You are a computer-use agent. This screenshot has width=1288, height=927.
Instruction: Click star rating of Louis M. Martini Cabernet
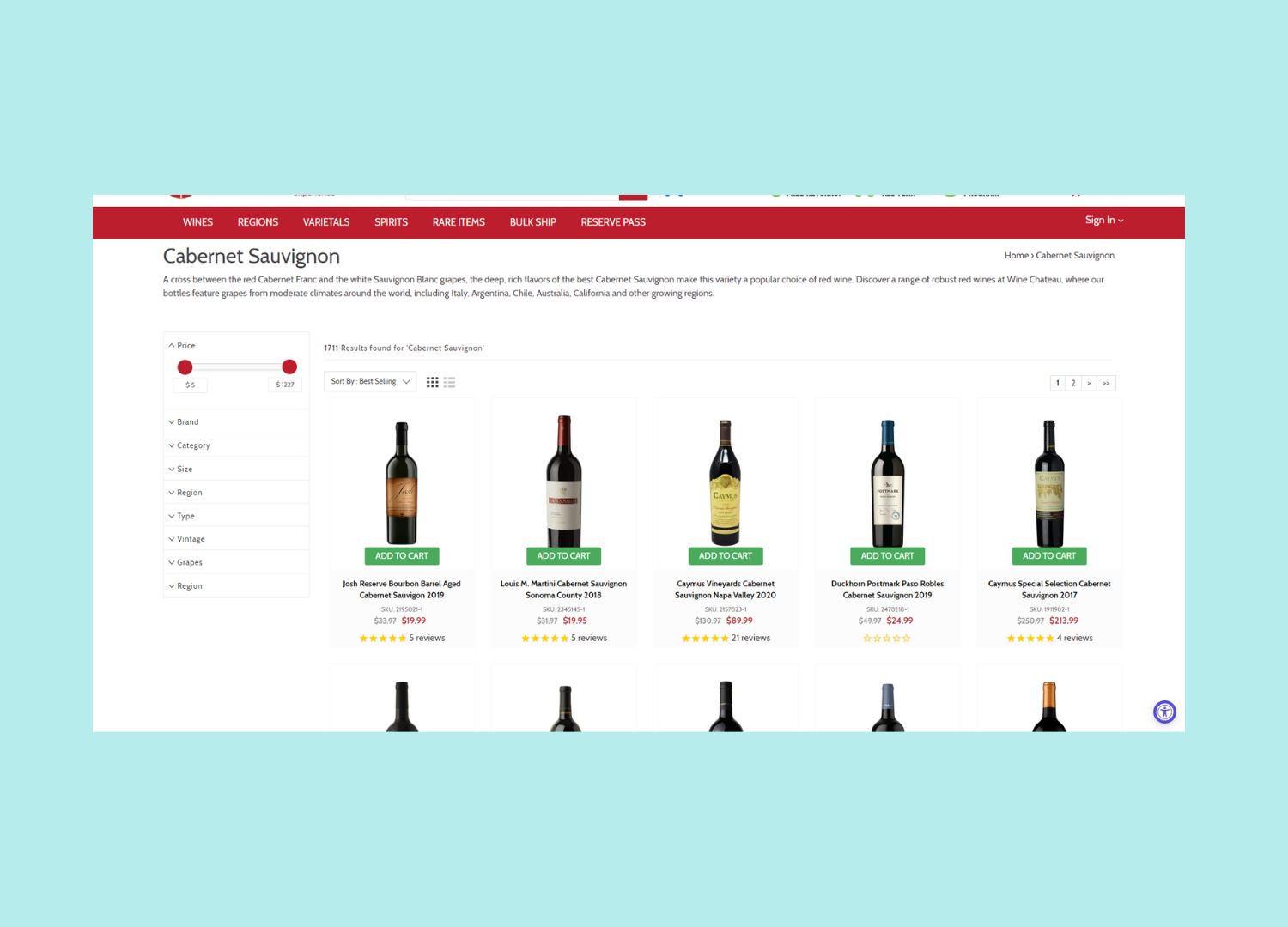[544, 639]
